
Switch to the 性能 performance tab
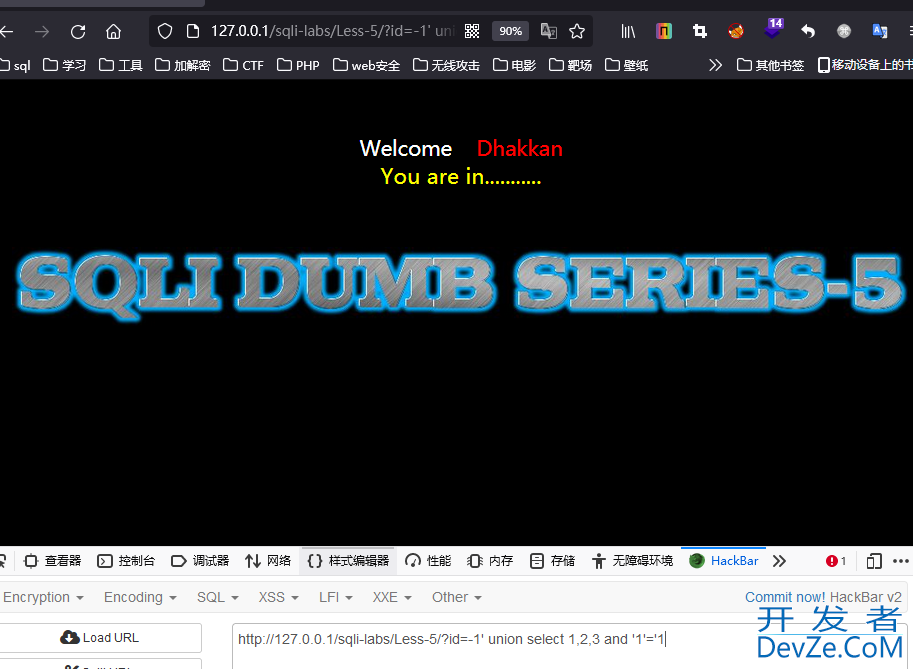click(428, 561)
